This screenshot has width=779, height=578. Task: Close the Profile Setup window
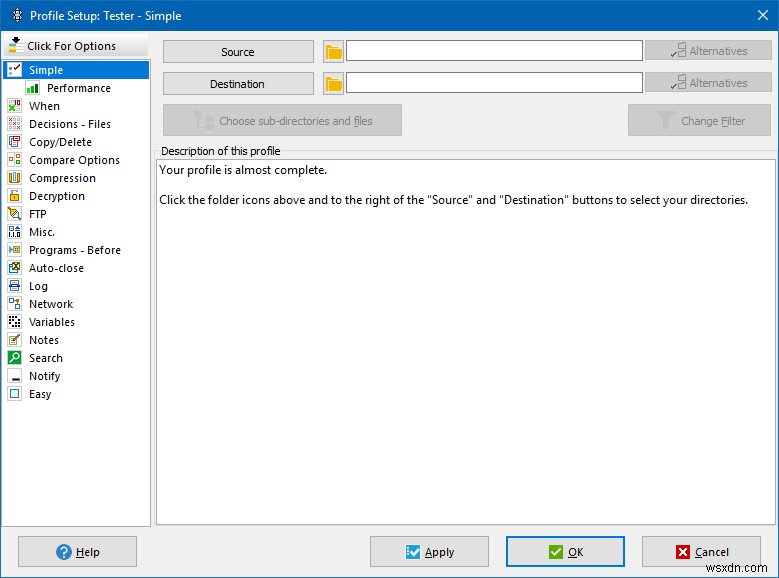763,15
